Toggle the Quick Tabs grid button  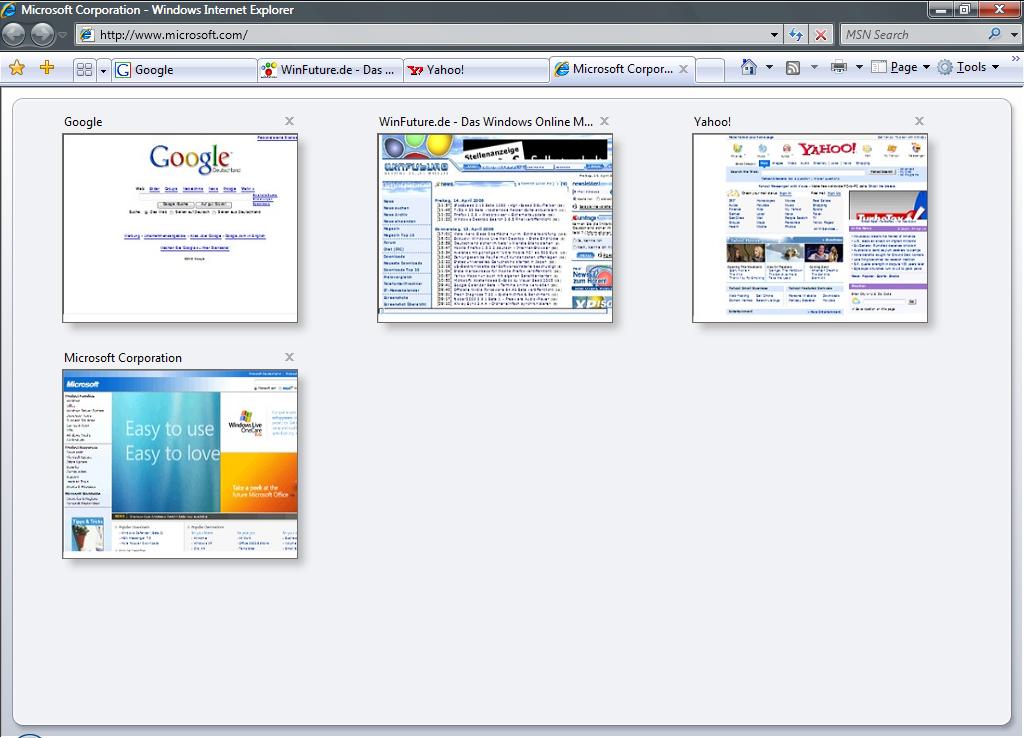coord(85,69)
